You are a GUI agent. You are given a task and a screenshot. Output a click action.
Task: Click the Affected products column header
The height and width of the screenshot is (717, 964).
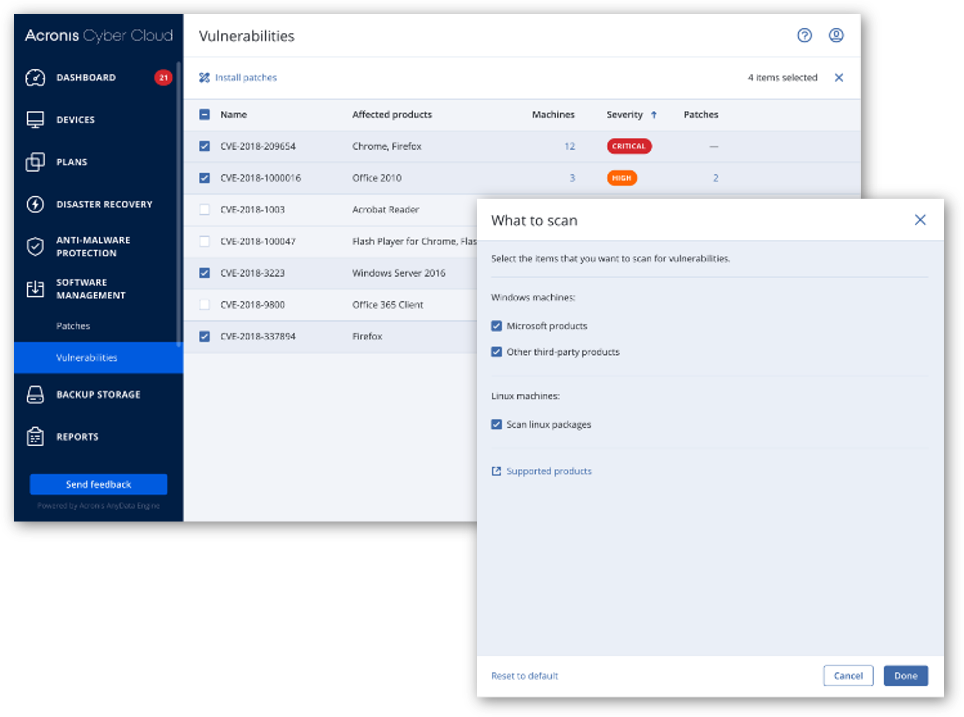coord(392,114)
